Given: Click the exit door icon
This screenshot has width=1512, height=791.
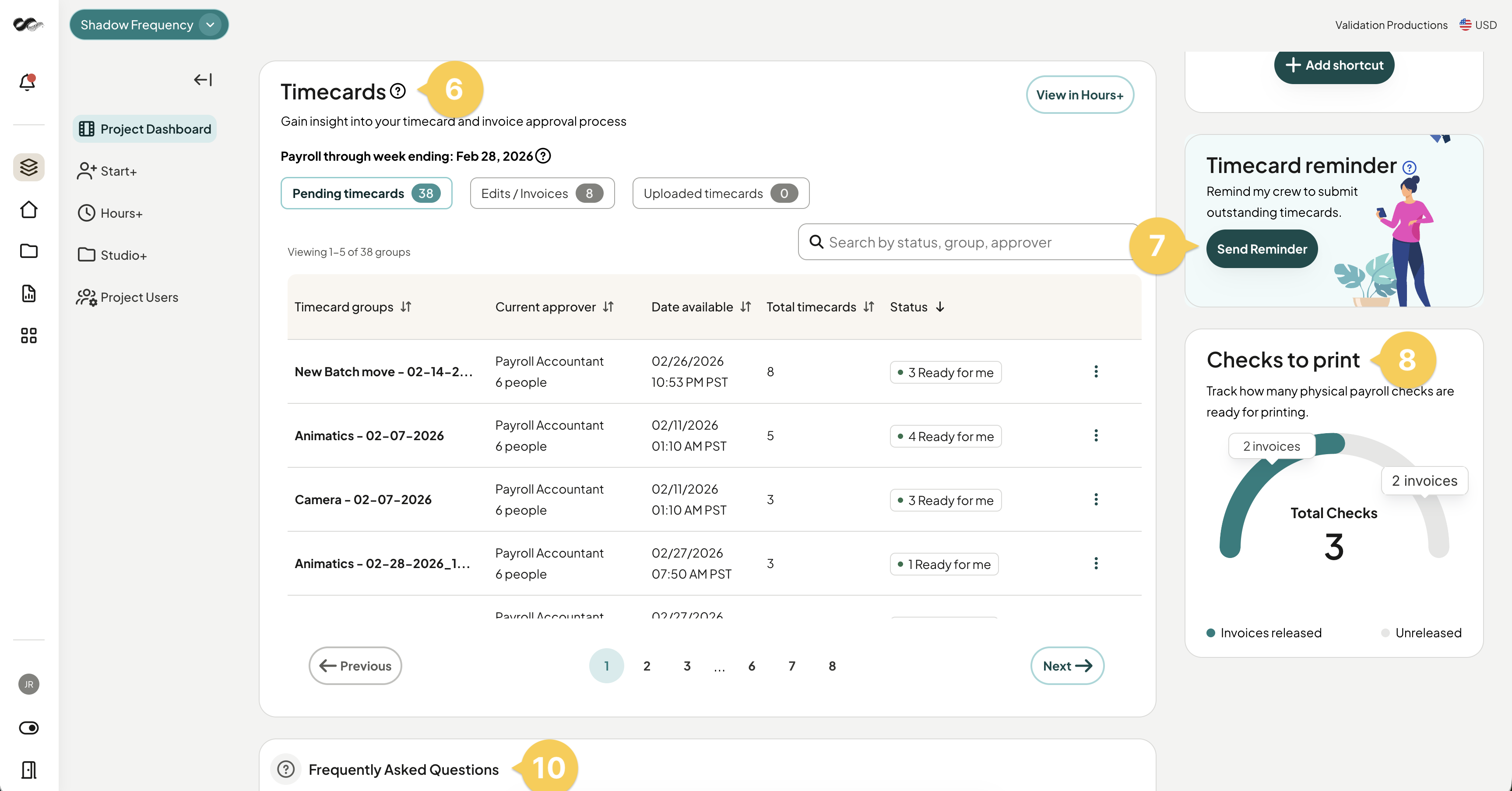Looking at the screenshot, I should [x=29, y=770].
